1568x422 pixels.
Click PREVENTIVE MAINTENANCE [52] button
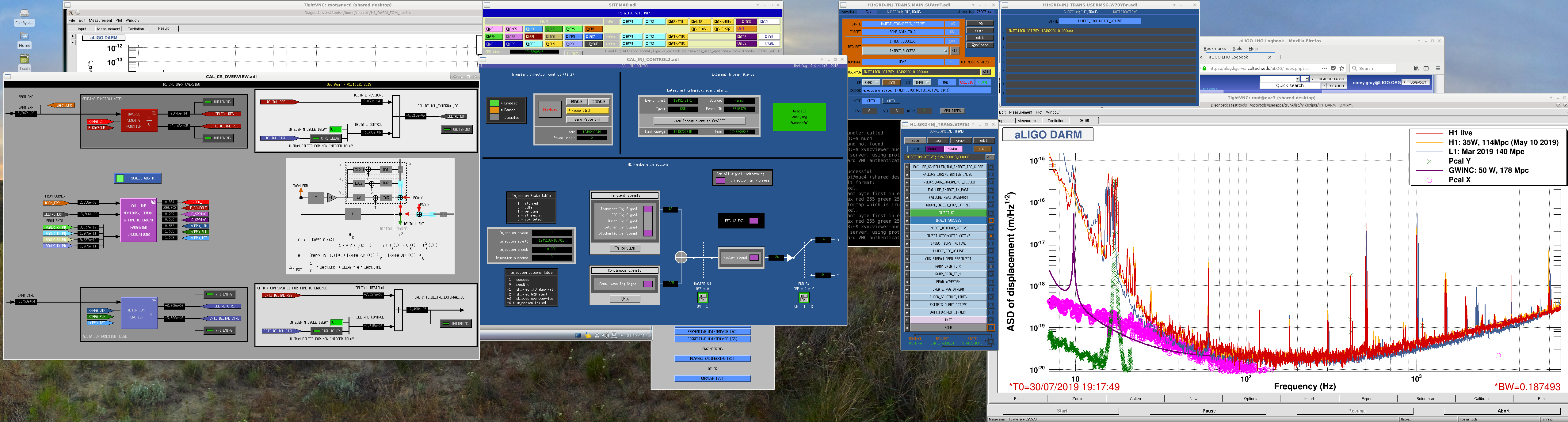pyautogui.click(x=712, y=331)
